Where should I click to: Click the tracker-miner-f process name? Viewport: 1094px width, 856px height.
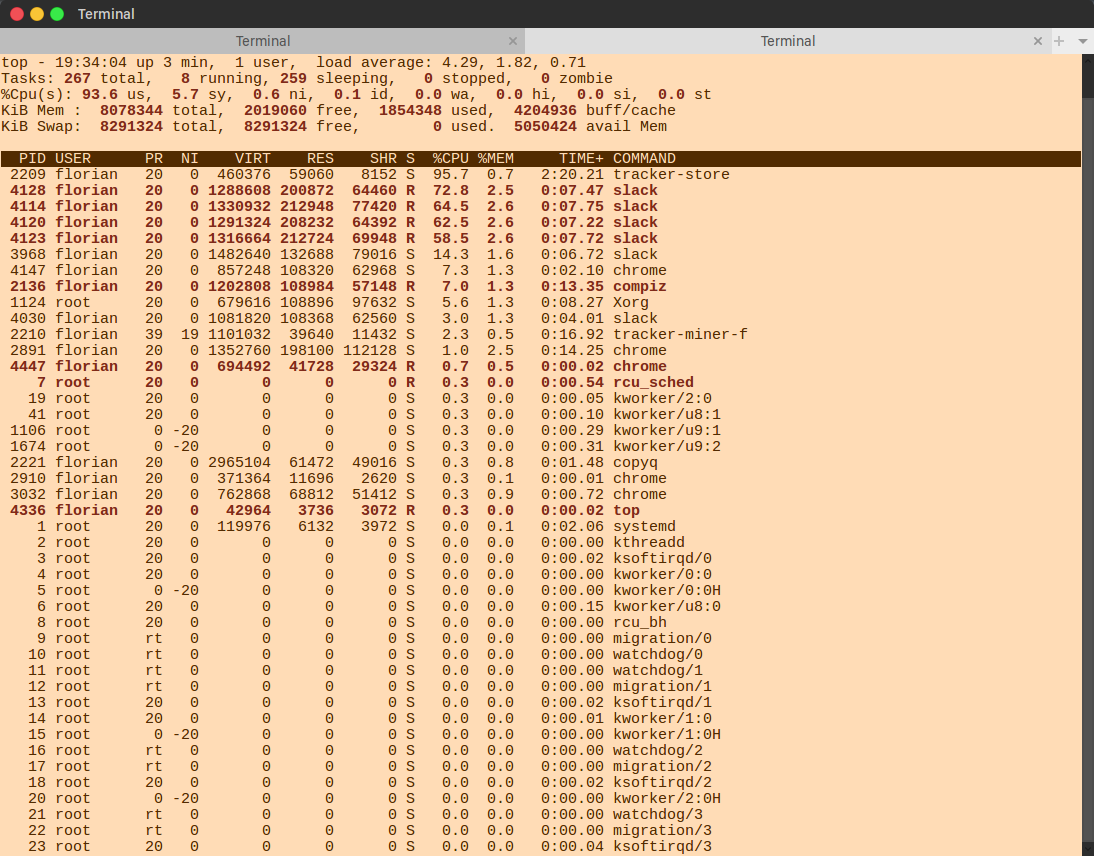click(680, 335)
